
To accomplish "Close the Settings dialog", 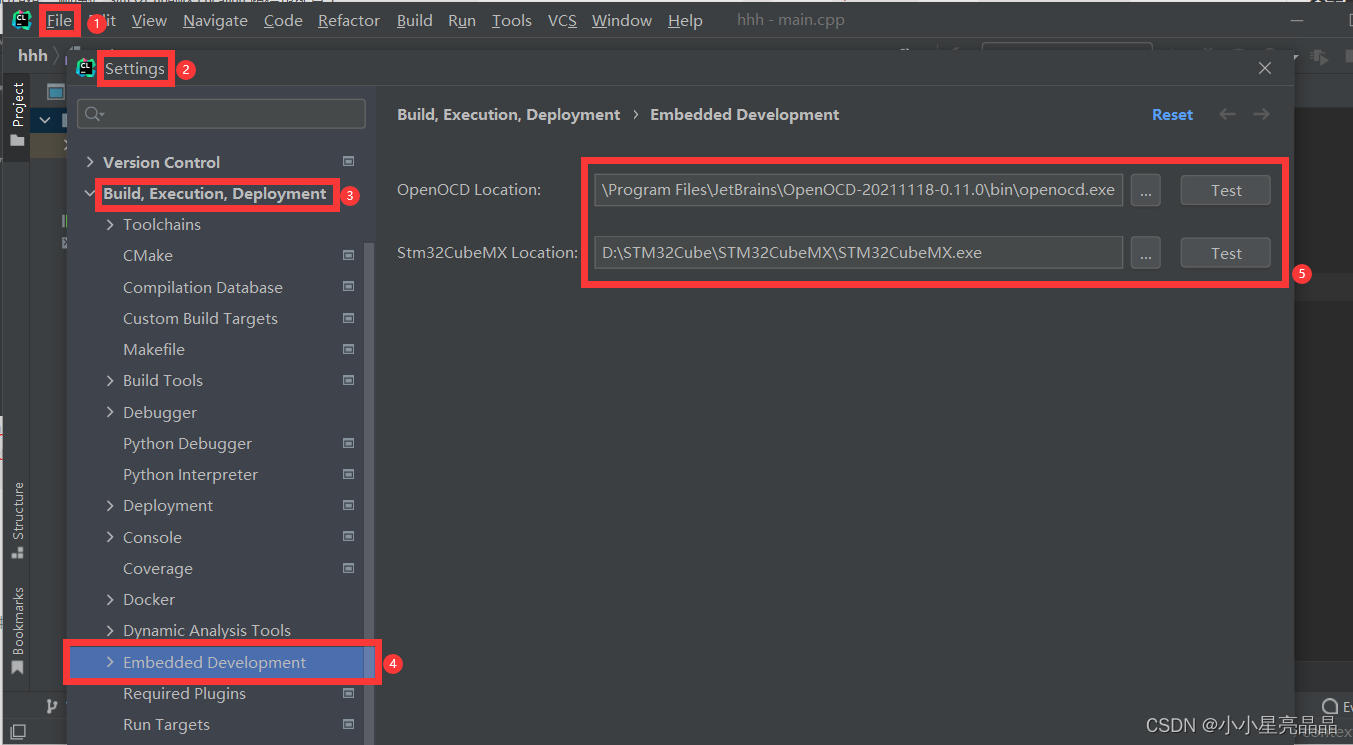I will 1265,68.
